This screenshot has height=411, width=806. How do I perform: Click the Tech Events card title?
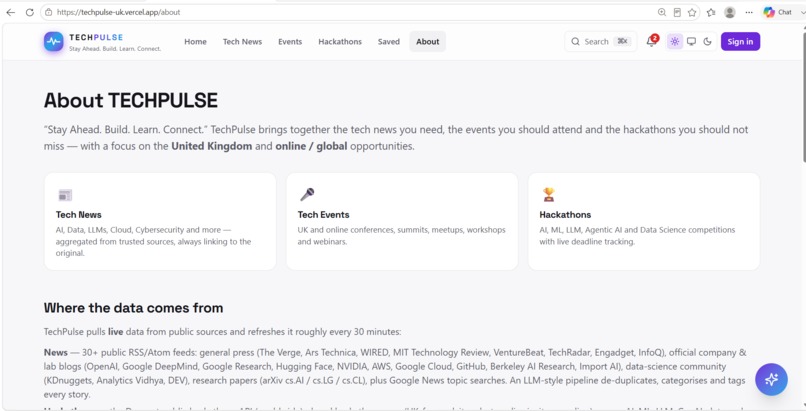point(323,215)
